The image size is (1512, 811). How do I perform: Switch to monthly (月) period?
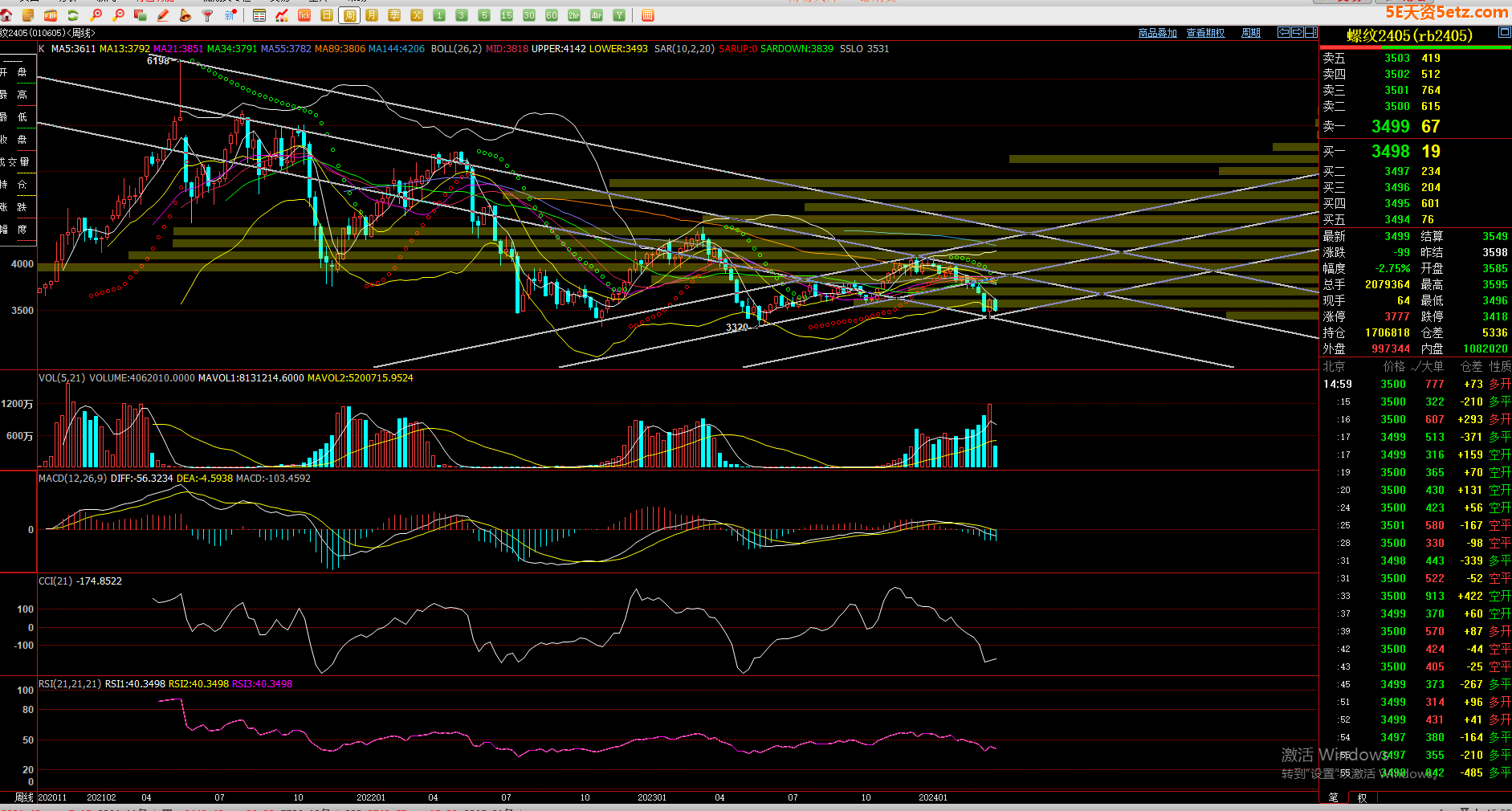click(x=372, y=15)
